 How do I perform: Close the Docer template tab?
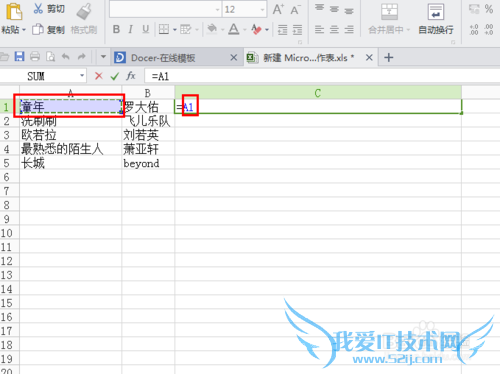tap(234, 58)
